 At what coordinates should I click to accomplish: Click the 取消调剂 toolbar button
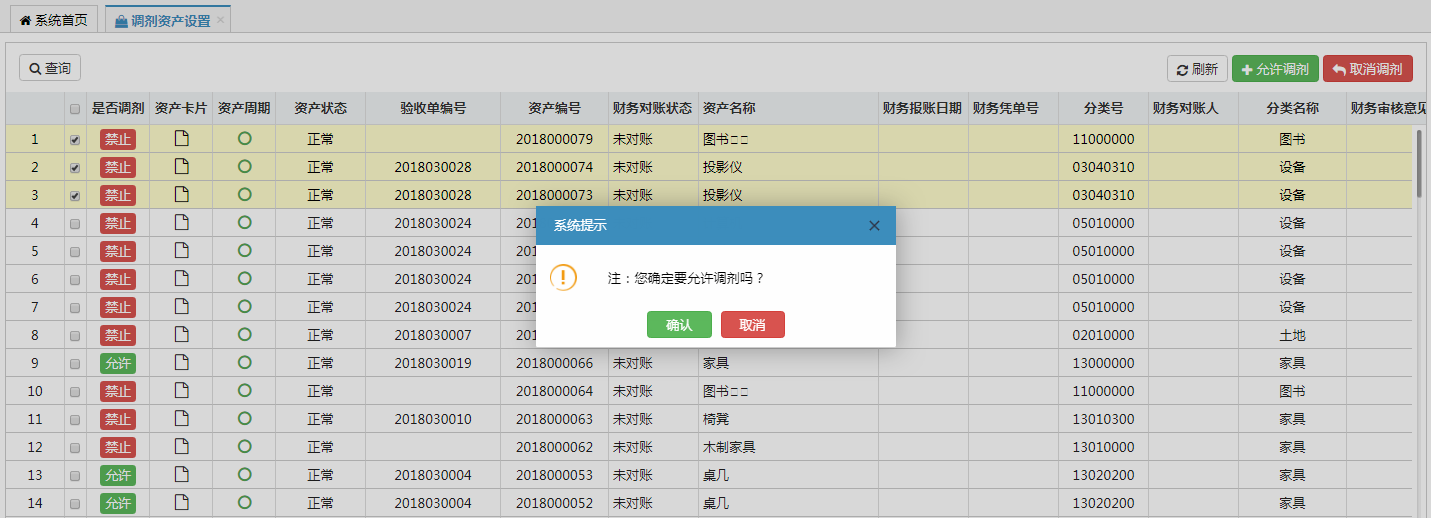click(x=1367, y=69)
